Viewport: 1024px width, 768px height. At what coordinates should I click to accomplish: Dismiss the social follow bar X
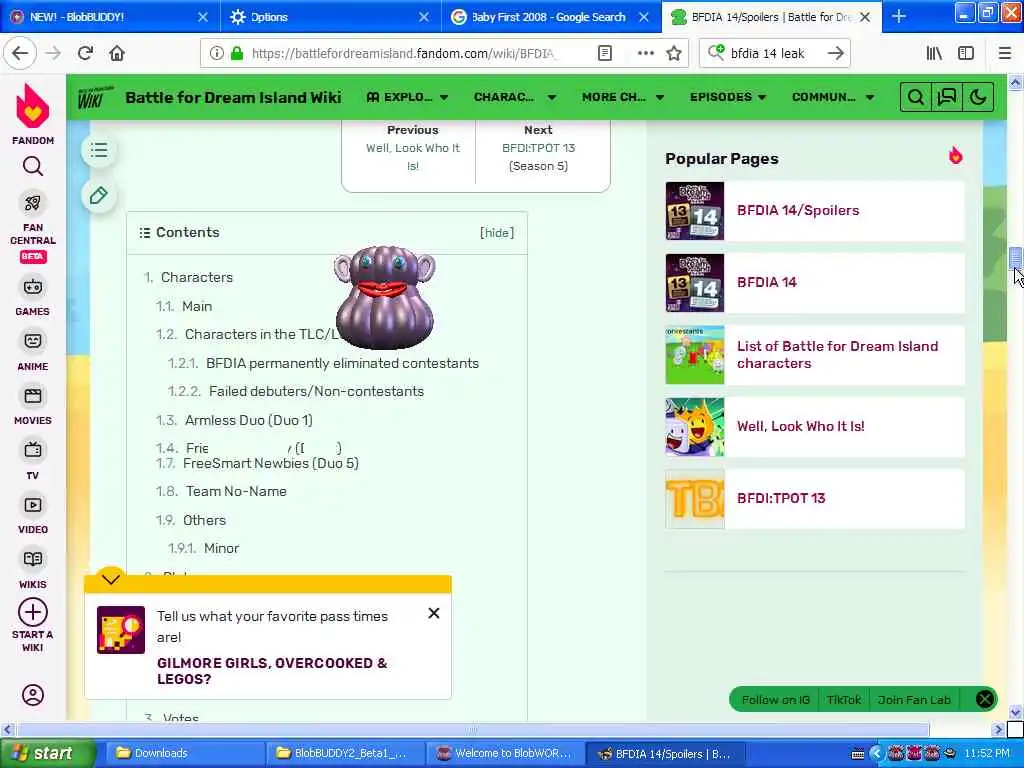(x=985, y=700)
